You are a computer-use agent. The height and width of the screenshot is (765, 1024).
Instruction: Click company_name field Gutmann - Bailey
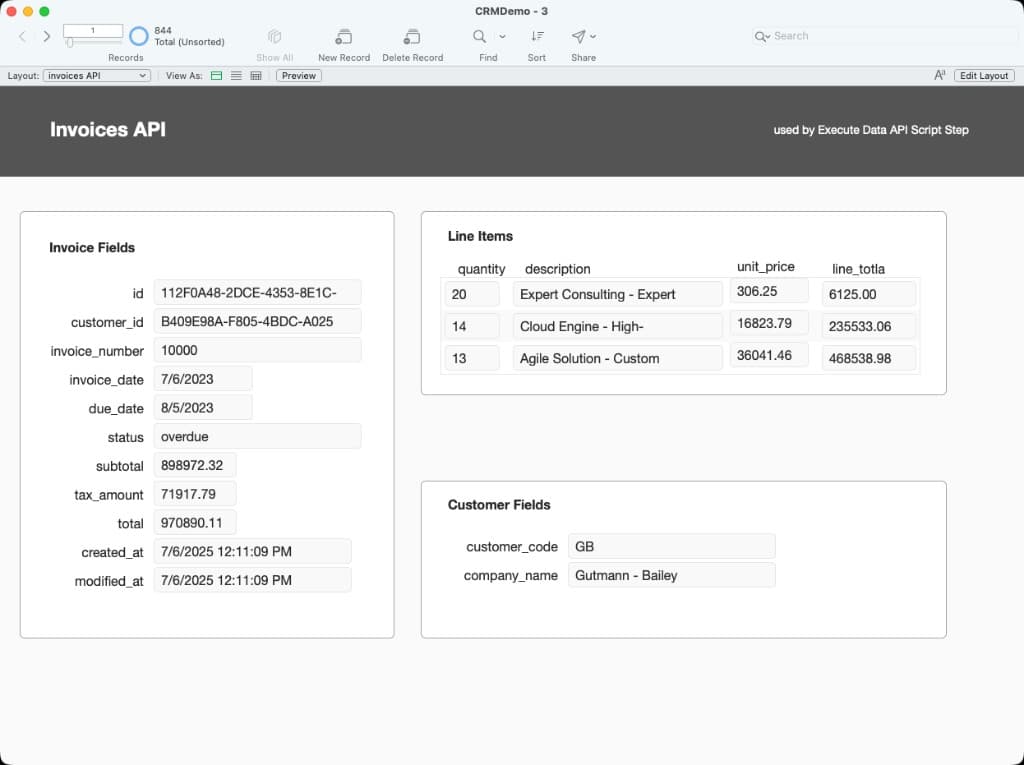point(672,575)
